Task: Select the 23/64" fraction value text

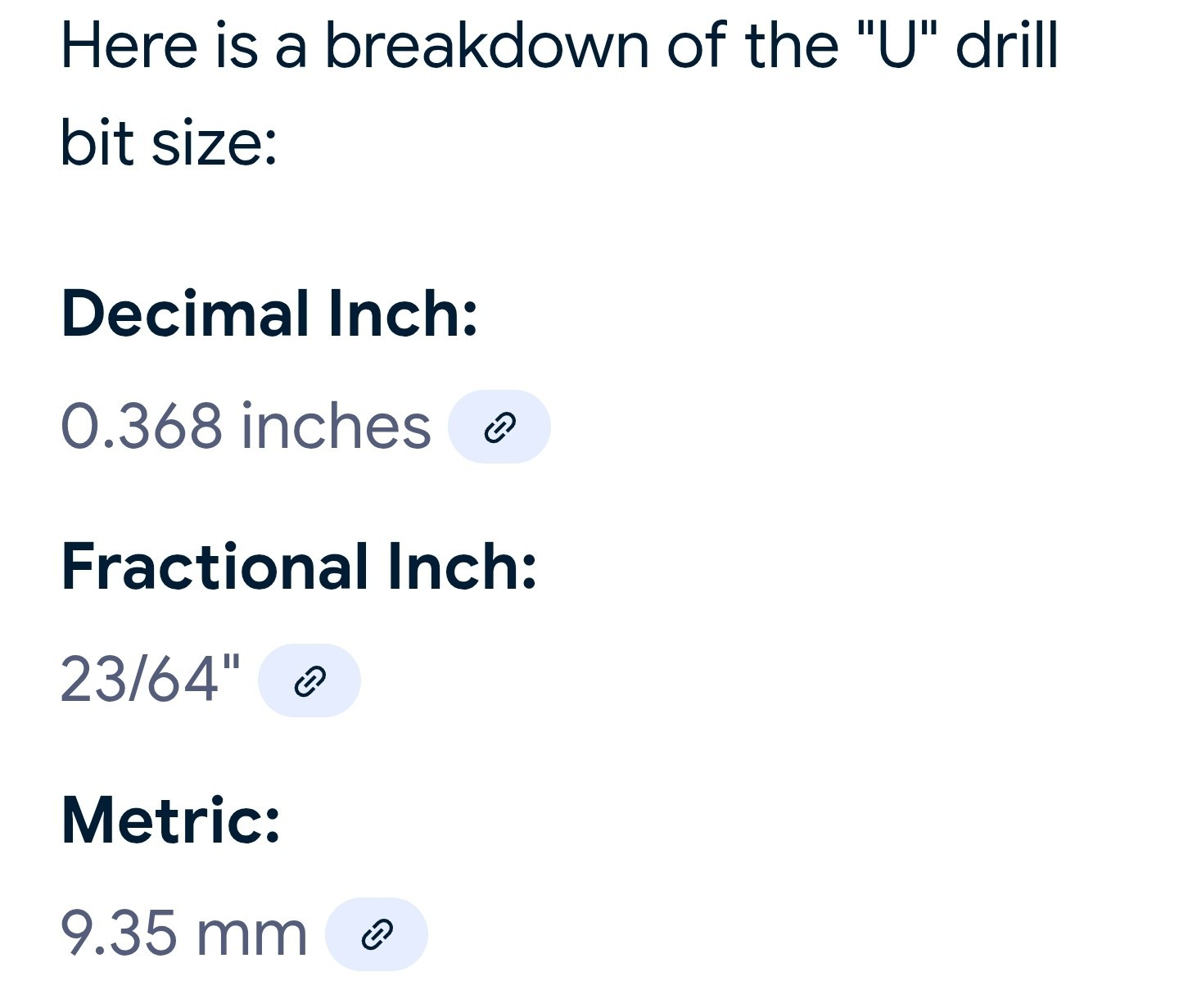Action: coord(151,679)
